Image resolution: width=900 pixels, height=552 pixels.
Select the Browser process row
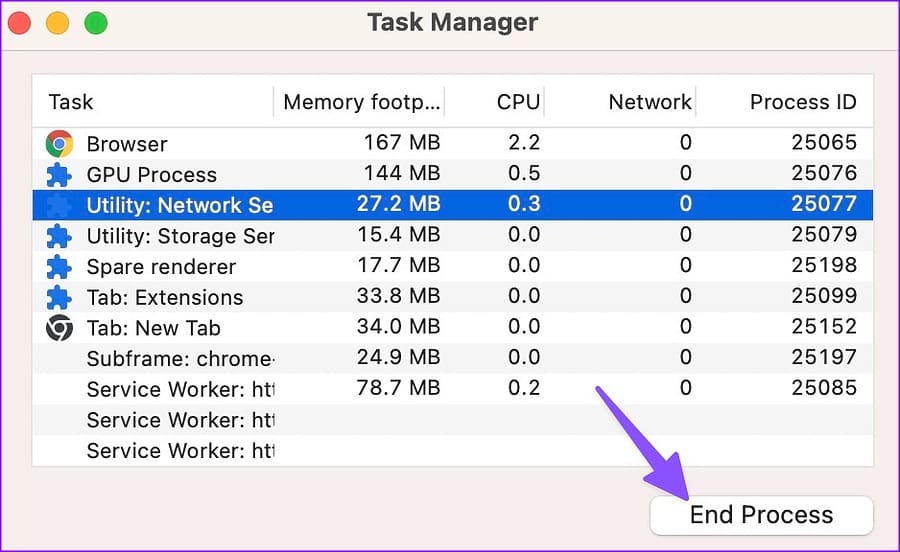(453, 143)
